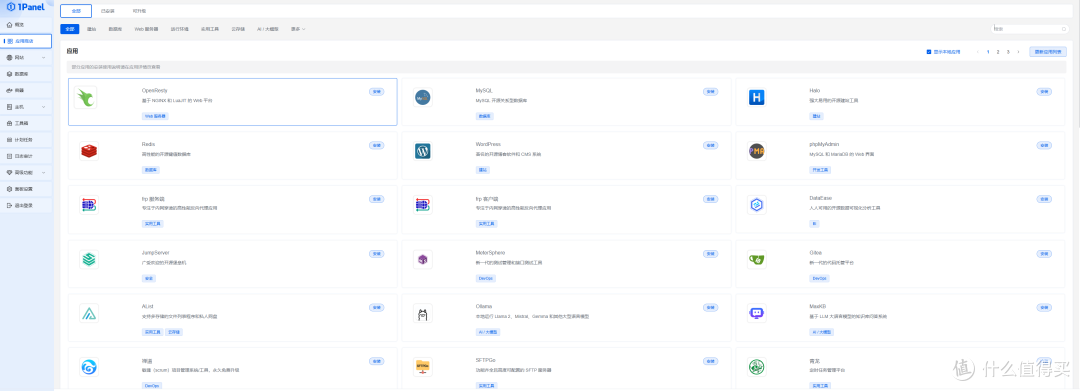Click 安装 button on WordPress card
The height and width of the screenshot is (391, 1080).
pos(710,145)
